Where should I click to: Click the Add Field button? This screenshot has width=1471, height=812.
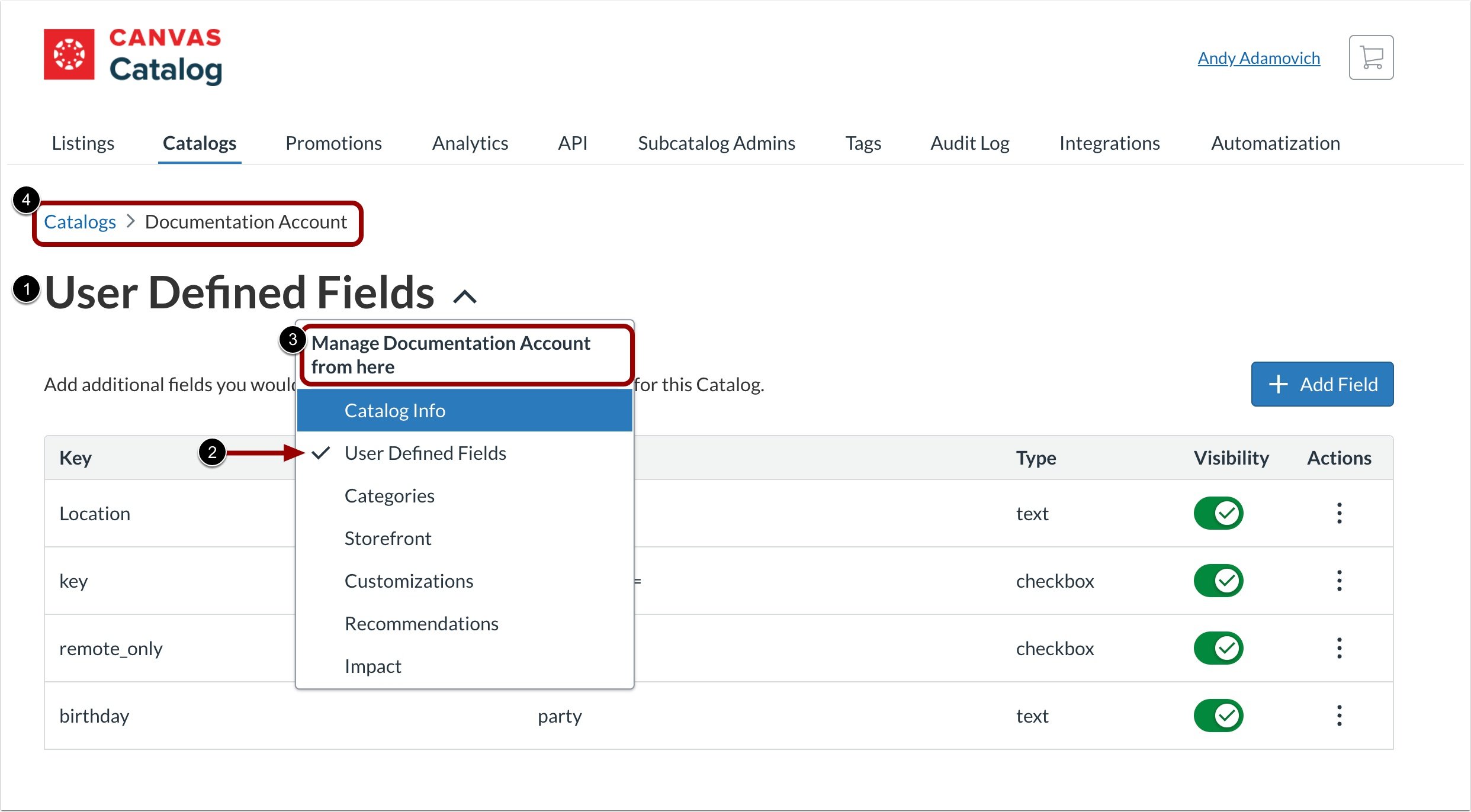[x=1322, y=384]
